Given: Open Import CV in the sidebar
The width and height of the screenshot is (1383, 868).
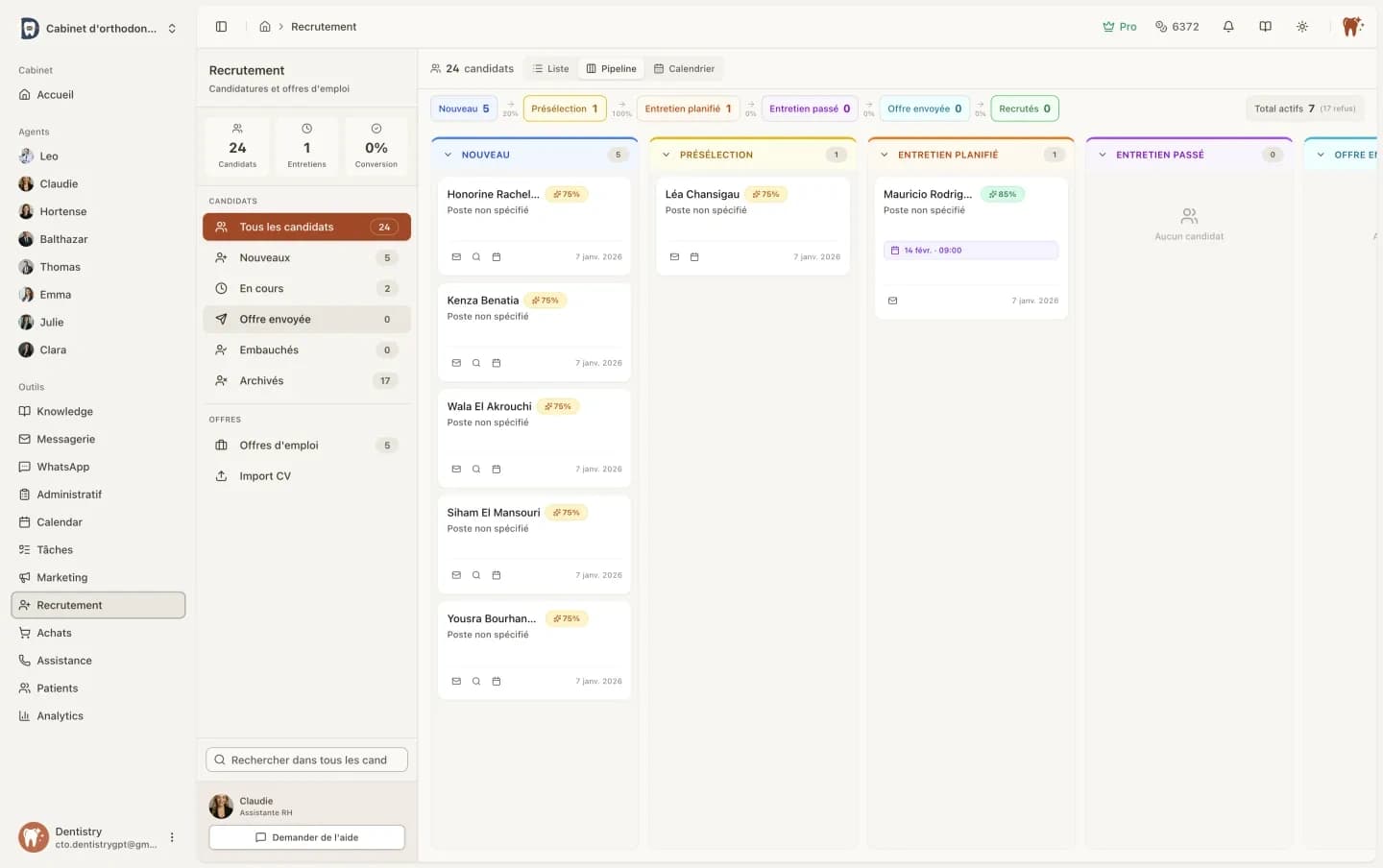Looking at the screenshot, I should [264, 476].
